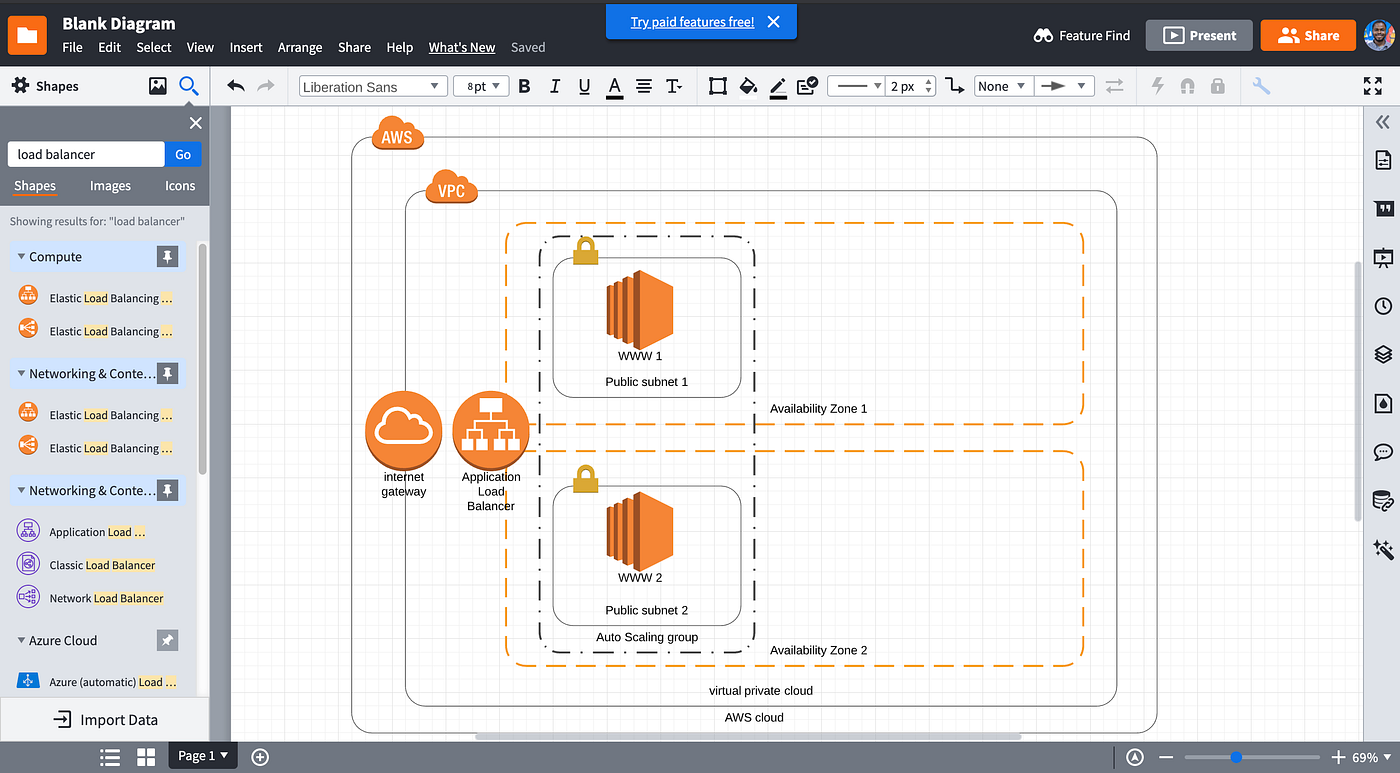
Task: Click the image search icon in Shapes panel
Action: (157, 86)
